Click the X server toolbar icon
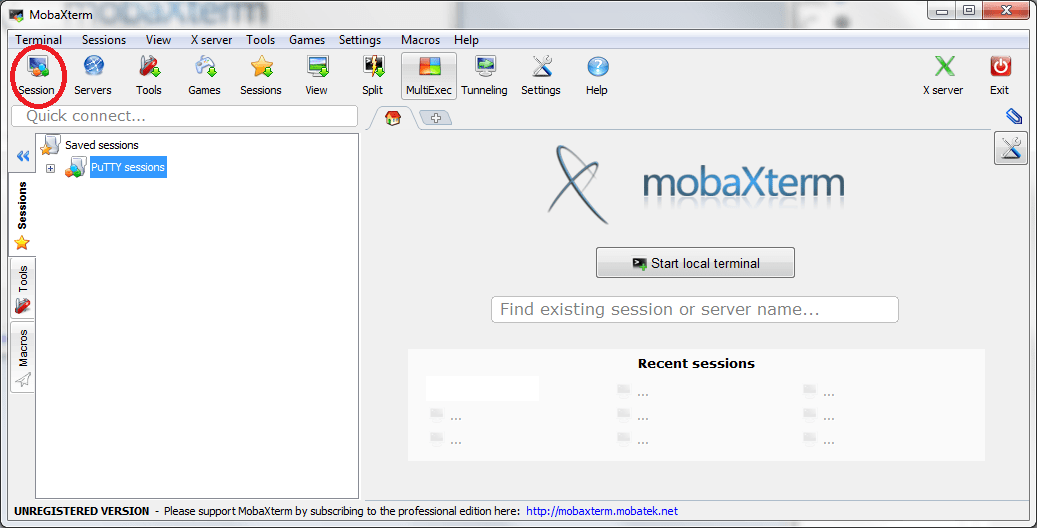1037x528 pixels. 943,76
